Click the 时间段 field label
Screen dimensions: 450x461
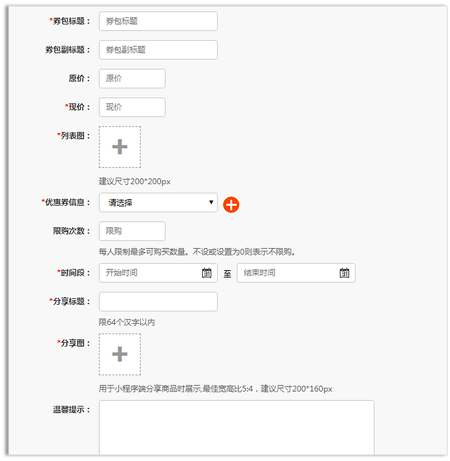point(73,273)
